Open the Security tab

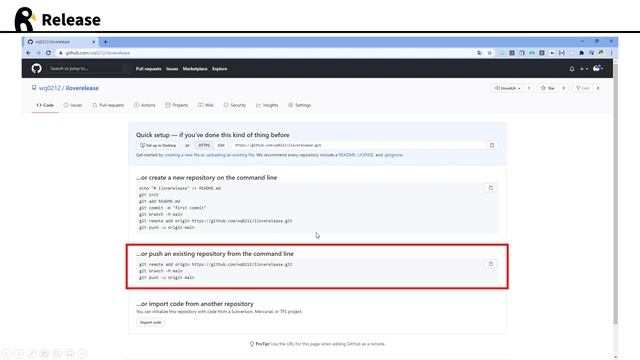click(235, 105)
